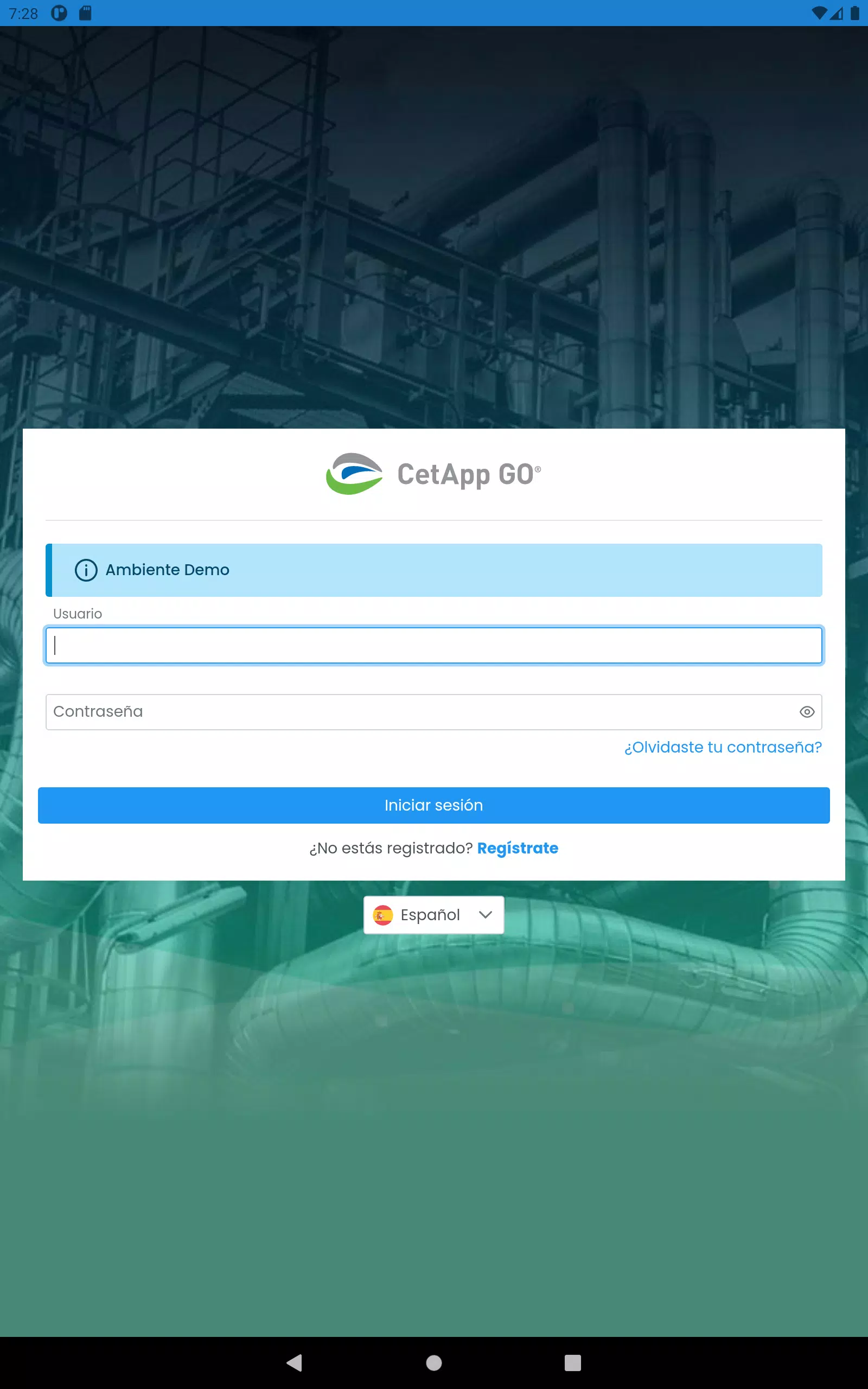Tap the cellular signal status icon
Image resolution: width=868 pixels, height=1389 pixels.
[x=837, y=12]
